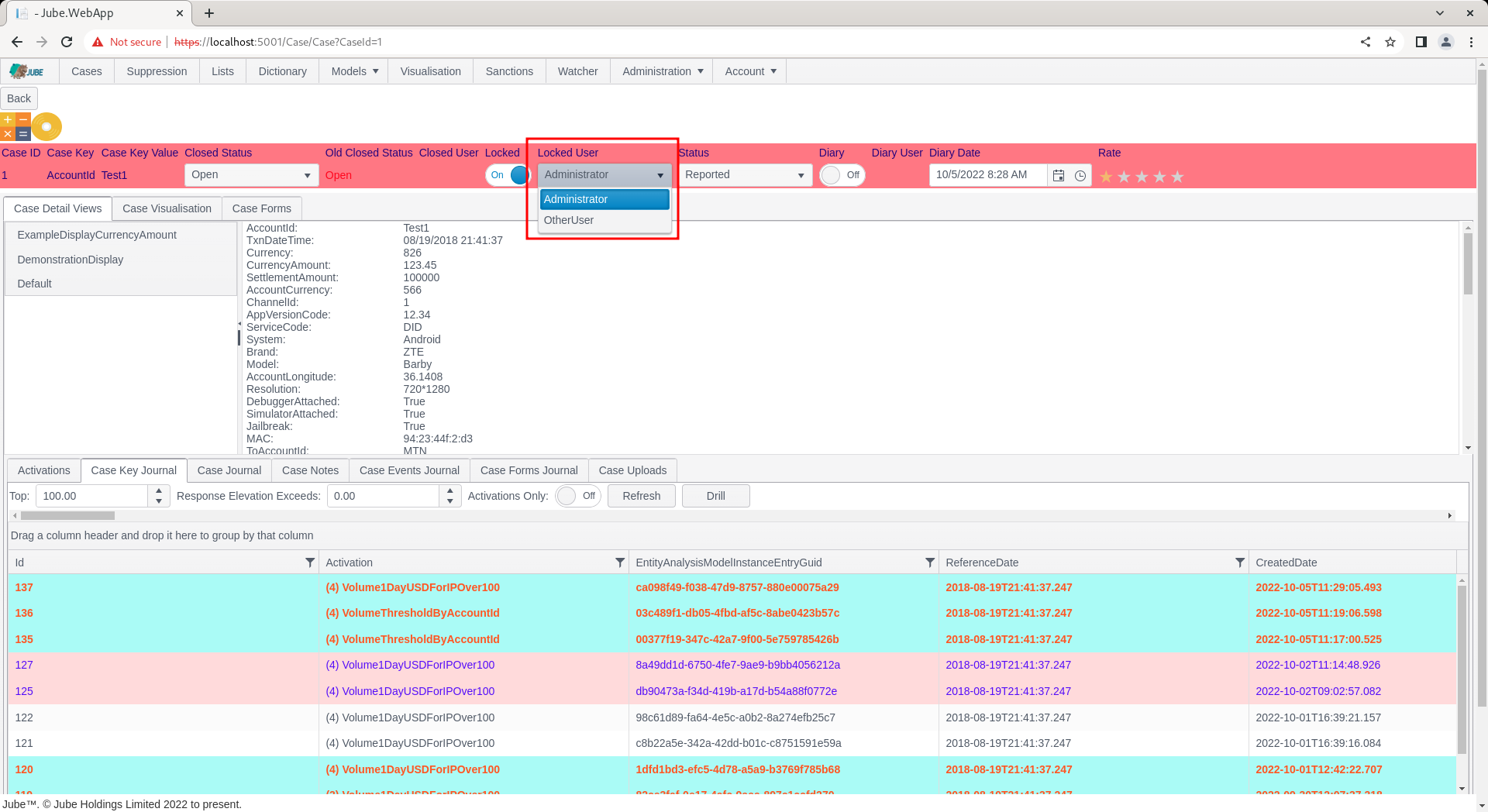Share this page from address bar
The height and width of the screenshot is (812, 1488).
[x=1366, y=42]
